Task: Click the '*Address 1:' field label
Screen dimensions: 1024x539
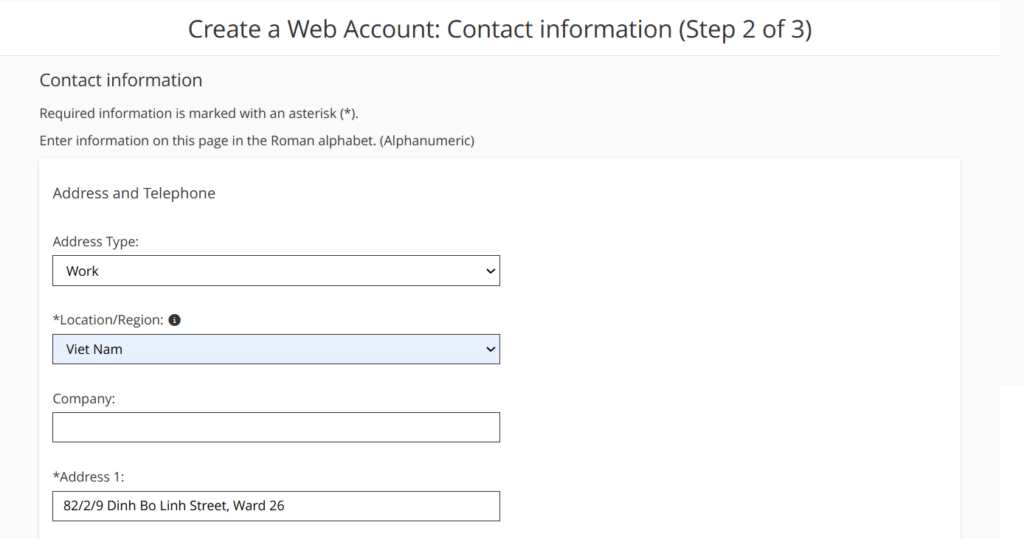Action: tap(89, 477)
